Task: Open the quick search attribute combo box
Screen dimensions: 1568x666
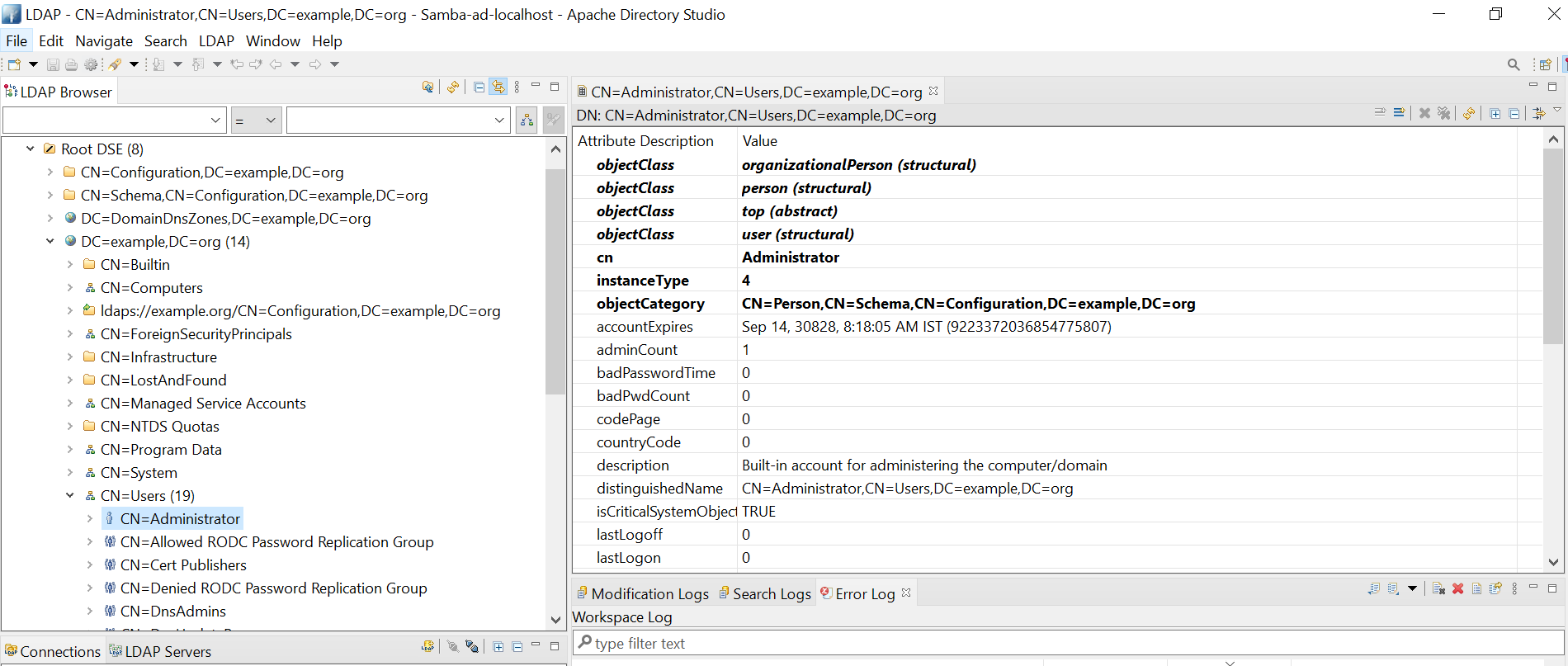Action: [x=115, y=120]
